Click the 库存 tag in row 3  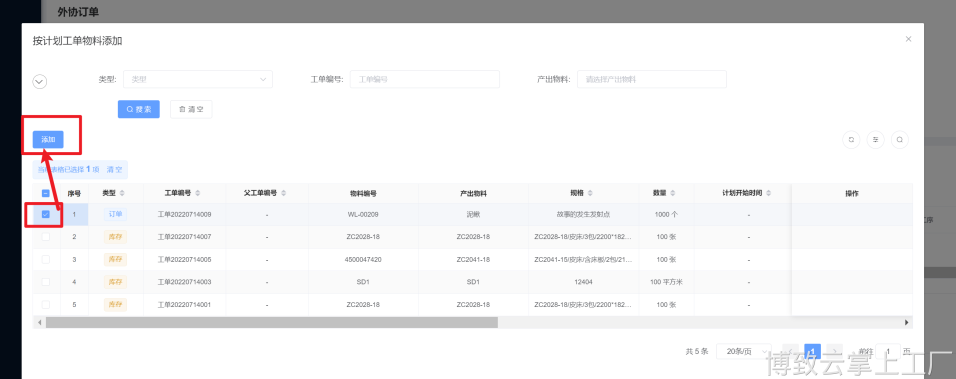click(115, 260)
